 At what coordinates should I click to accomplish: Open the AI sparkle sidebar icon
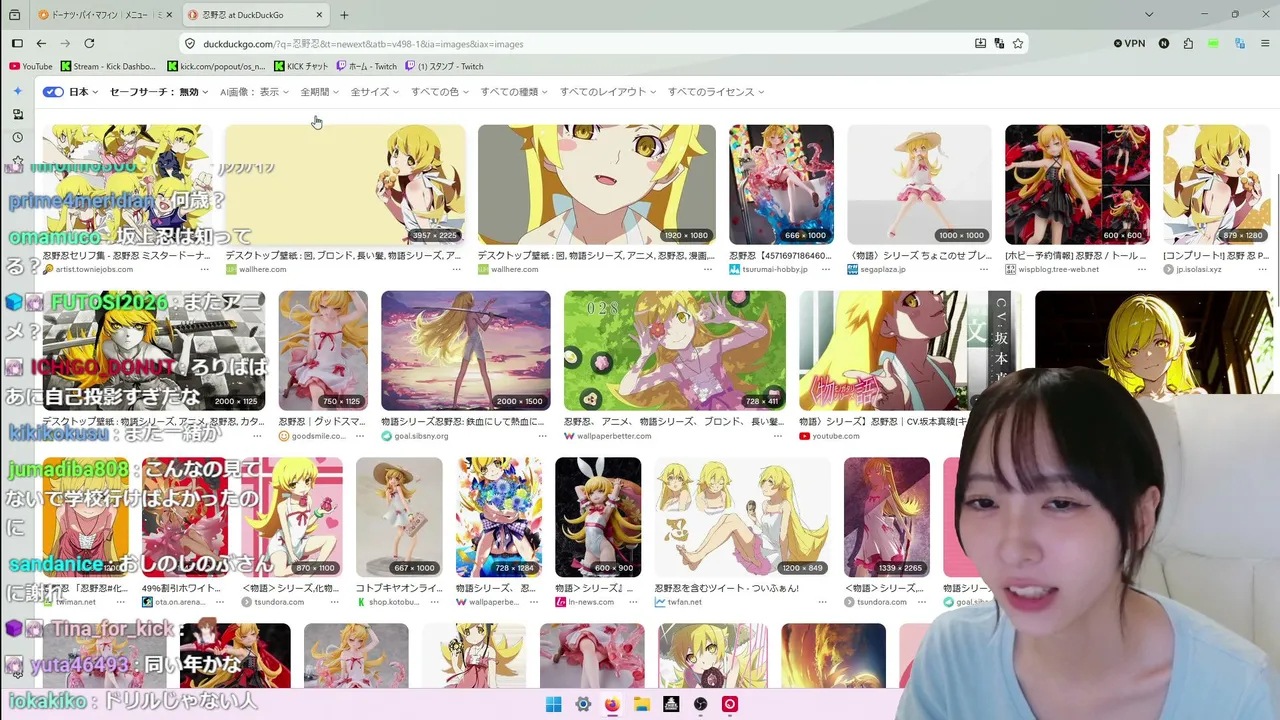coord(17,91)
